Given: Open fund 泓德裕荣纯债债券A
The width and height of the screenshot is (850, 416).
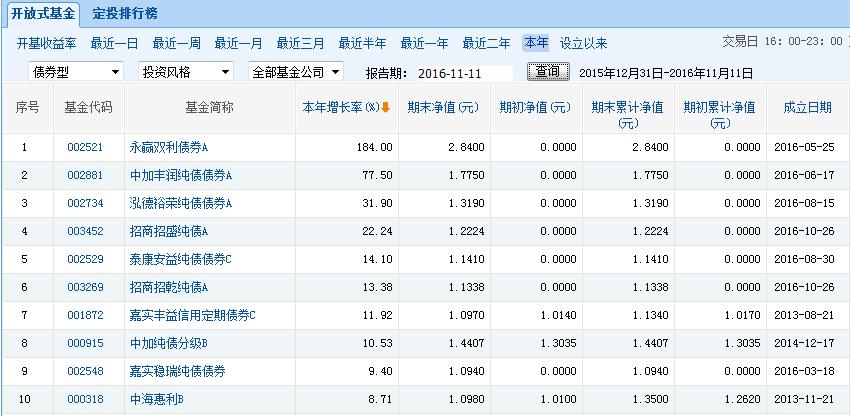Looking at the screenshot, I should [181, 204].
